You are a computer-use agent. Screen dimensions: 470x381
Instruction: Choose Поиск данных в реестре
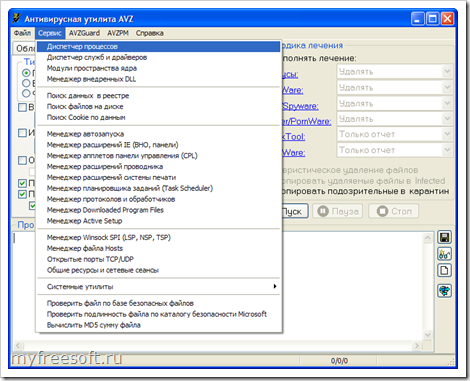pos(158,96)
